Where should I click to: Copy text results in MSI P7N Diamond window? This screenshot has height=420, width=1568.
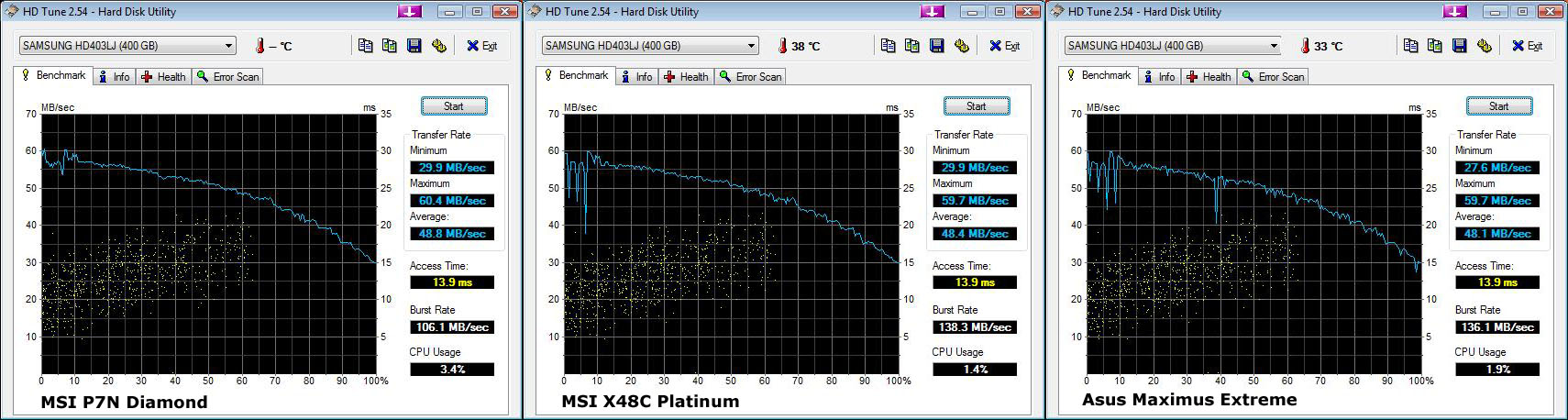365,46
